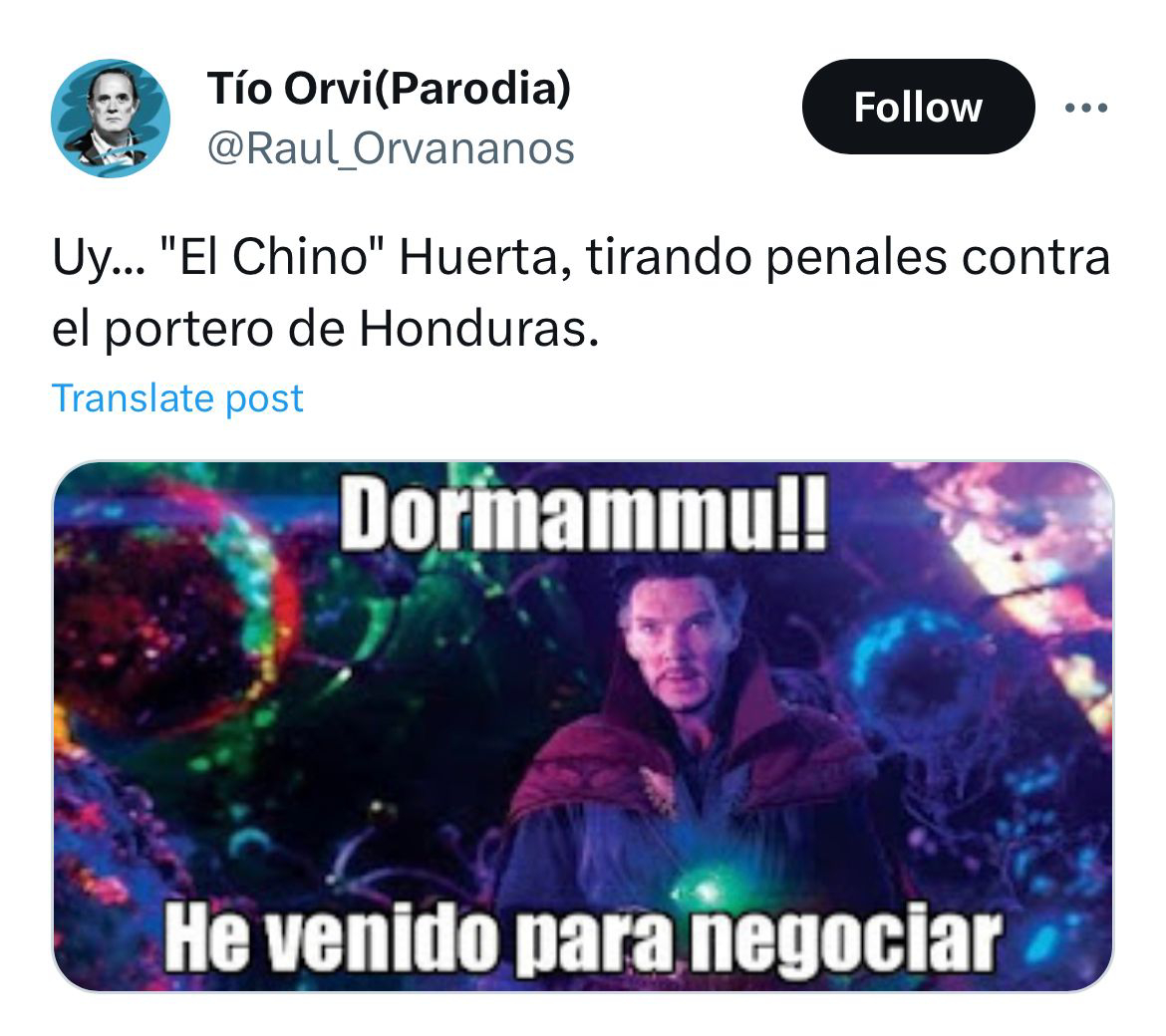The width and height of the screenshot is (1166, 1036).
Task: Click the tweet text about "El Chino" Huerta
Action: pos(581,292)
